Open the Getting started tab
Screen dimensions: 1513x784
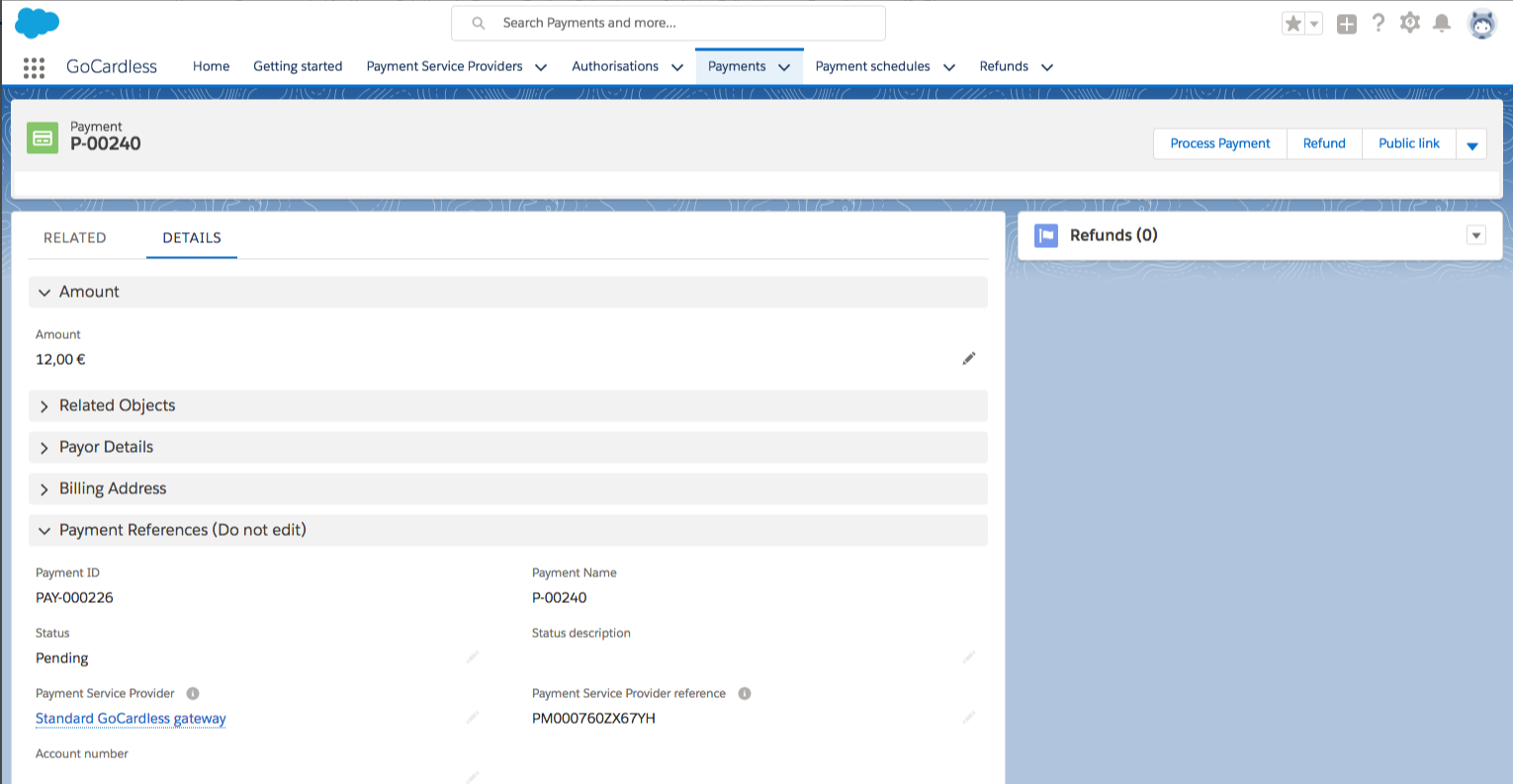298,66
